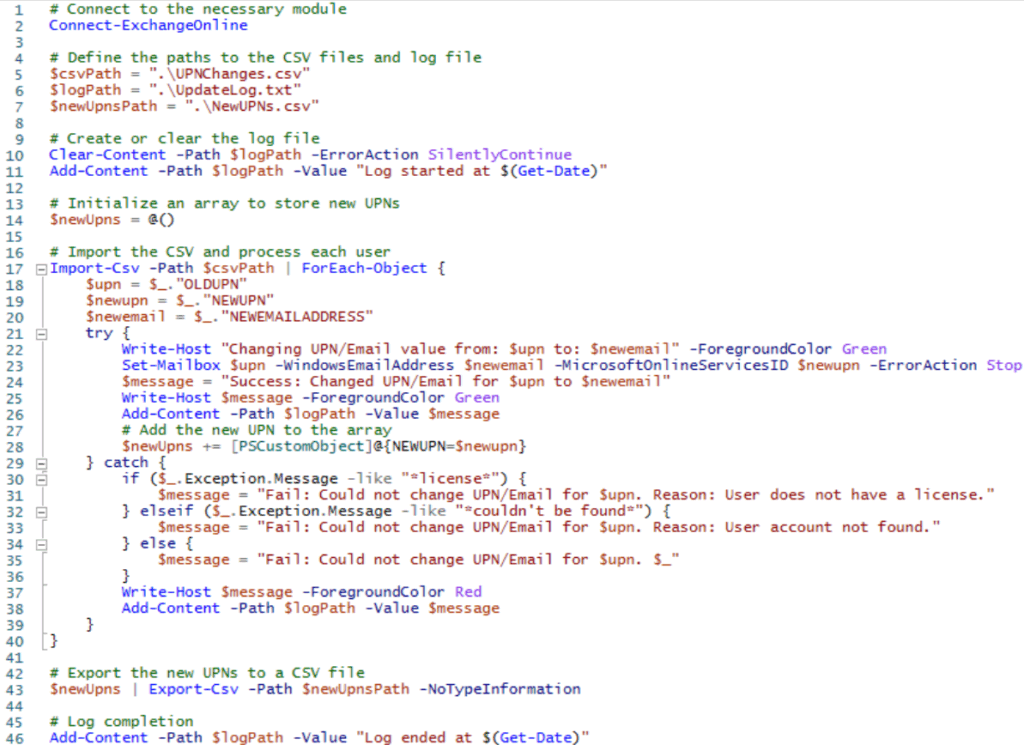Click the -WindowsEmailAddress parameter
This screenshot has width=1024, height=745.
coord(364,366)
